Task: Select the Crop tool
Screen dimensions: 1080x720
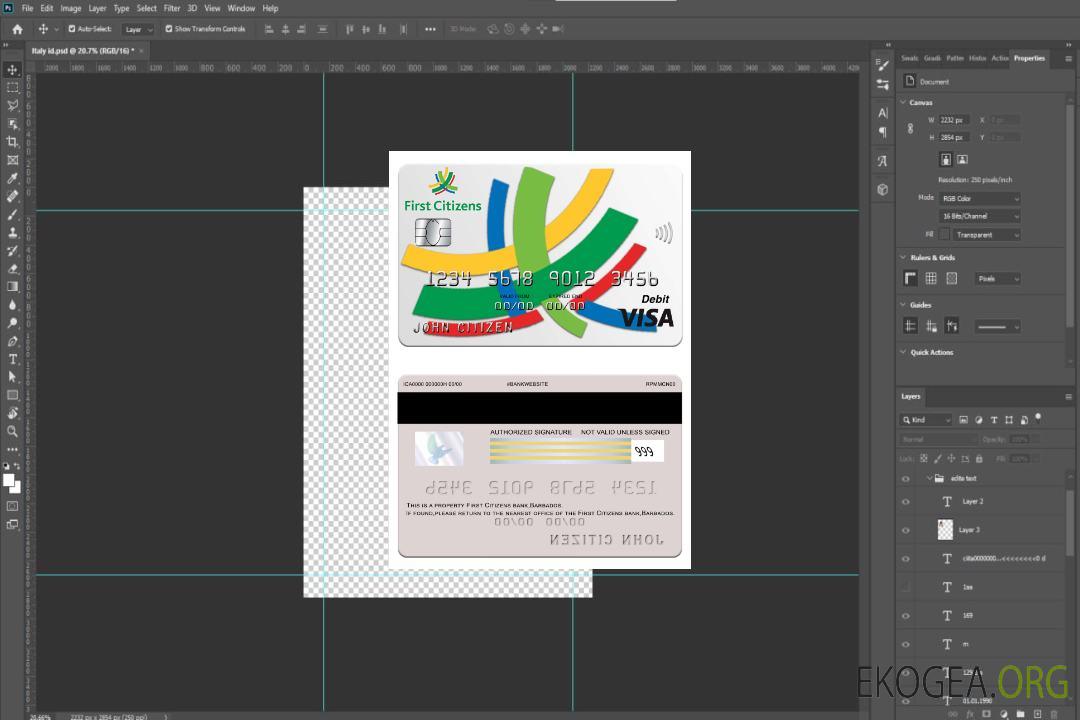Action: point(13,142)
